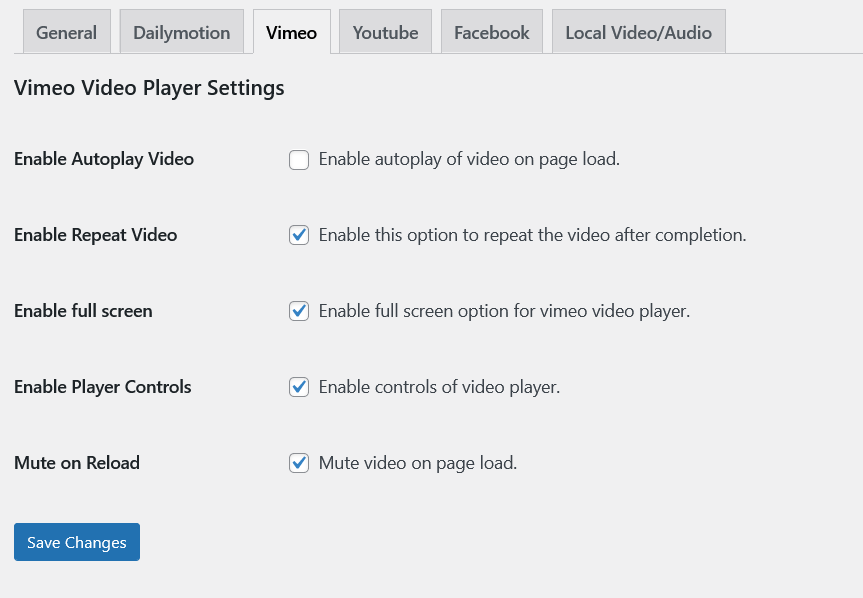
Task: Click the Vimeo Video Player Settings heading
Action: tap(149, 88)
